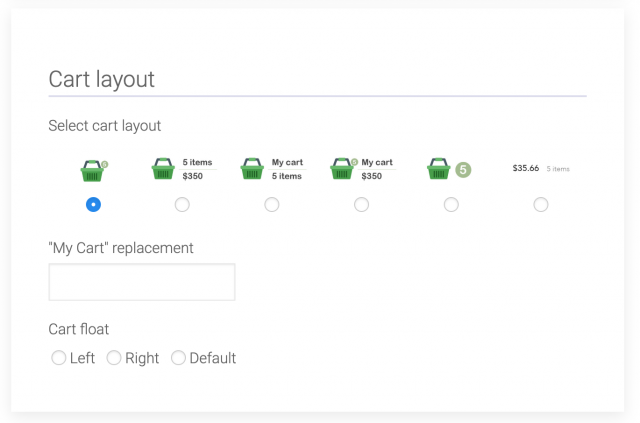The image size is (640, 423).
Task: Click the basket-only cart icon with small badge
Action: coord(93,170)
